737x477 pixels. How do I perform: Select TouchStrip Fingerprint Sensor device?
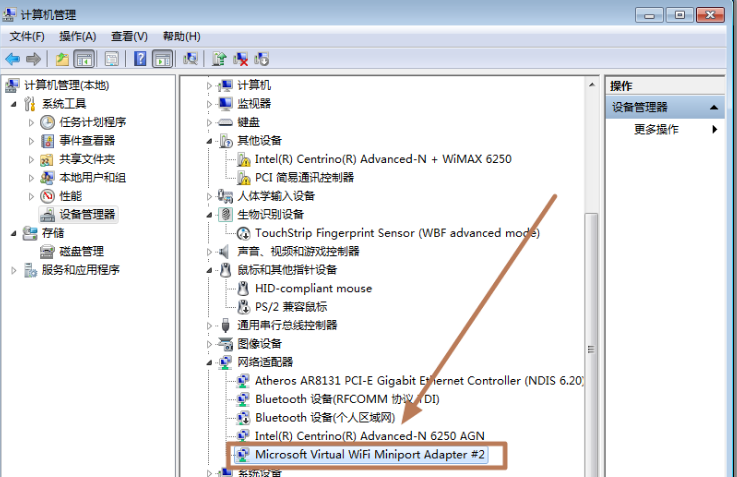[x=397, y=233]
